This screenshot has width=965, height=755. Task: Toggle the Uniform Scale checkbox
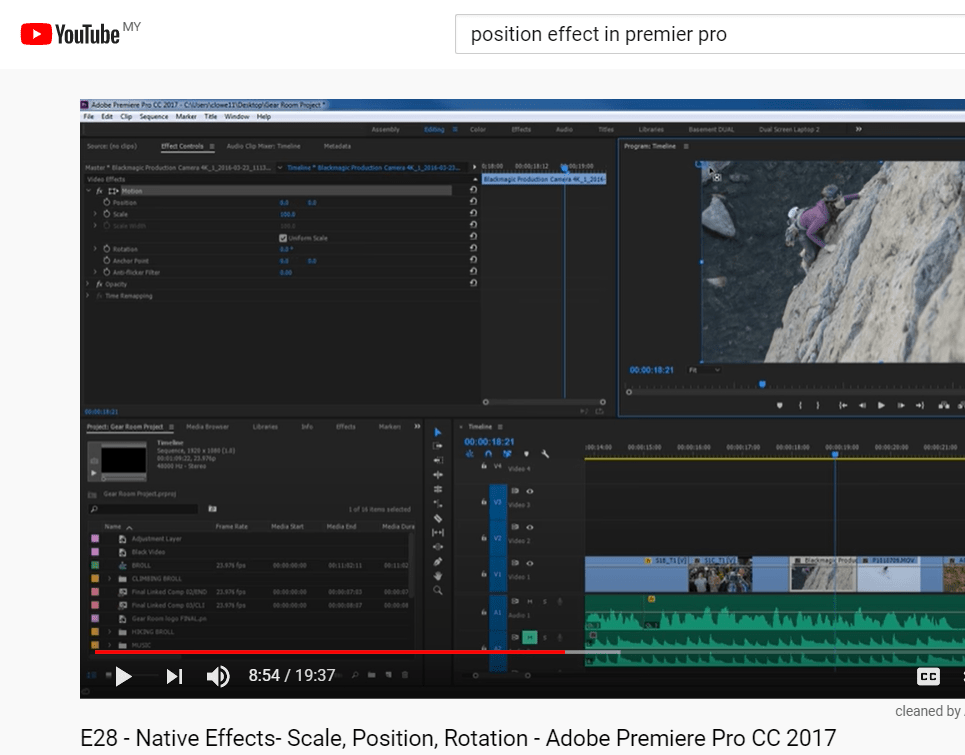pos(283,238)
